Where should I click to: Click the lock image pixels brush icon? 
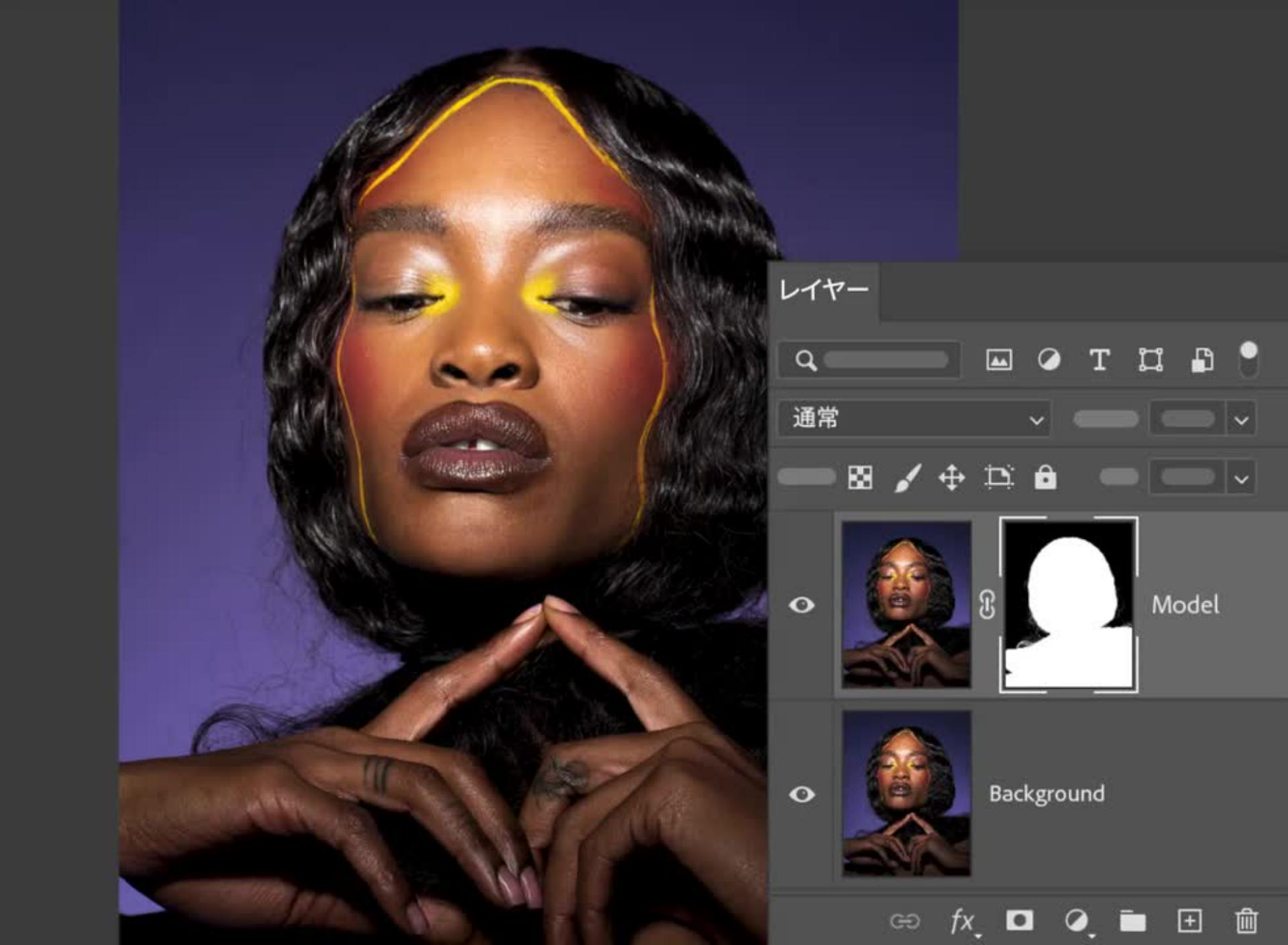pos(907,477)
